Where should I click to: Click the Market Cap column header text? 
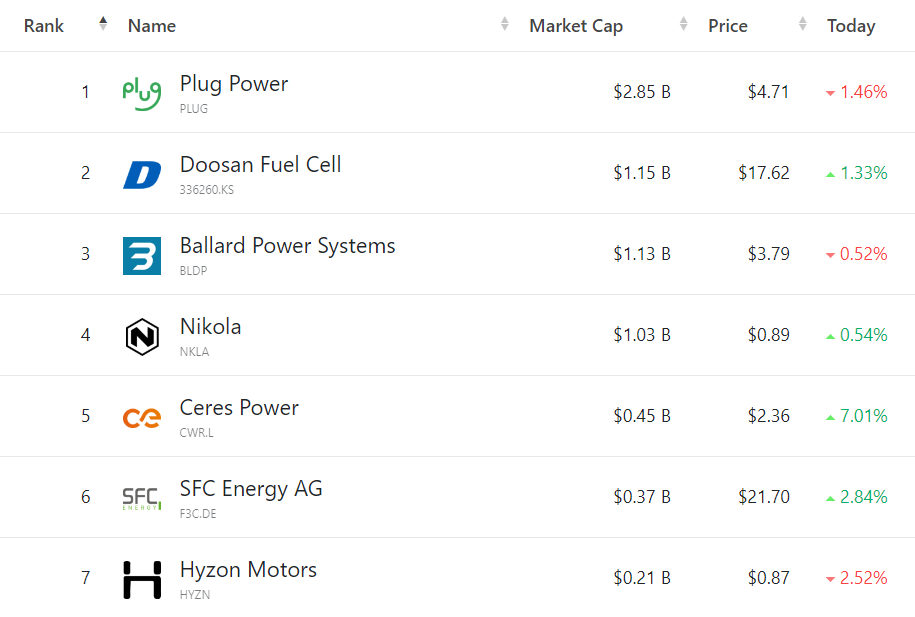click(x=576, y=26)
